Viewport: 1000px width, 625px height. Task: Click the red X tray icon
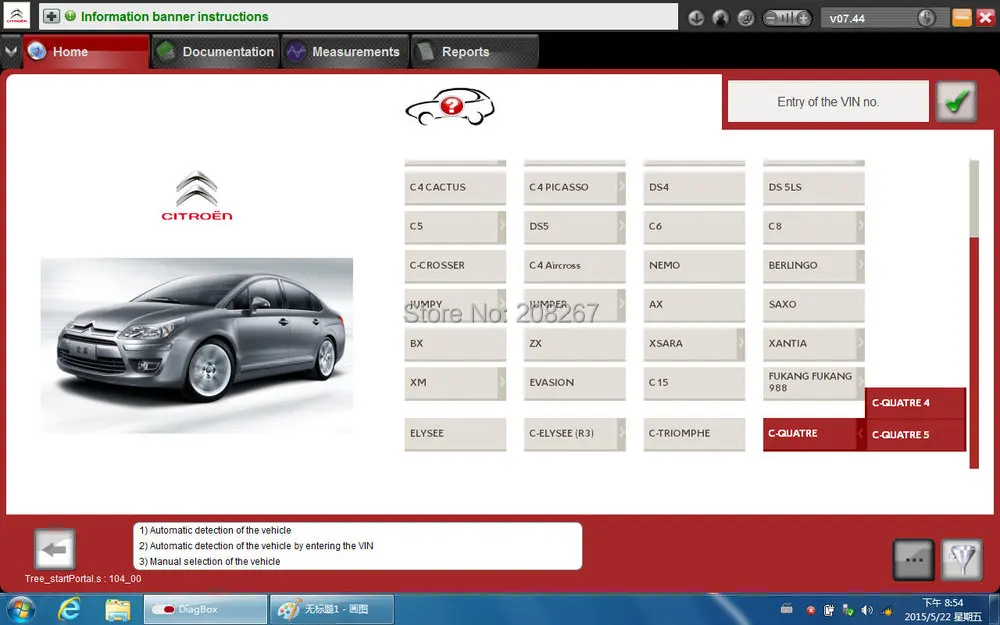tap(811, 610)
